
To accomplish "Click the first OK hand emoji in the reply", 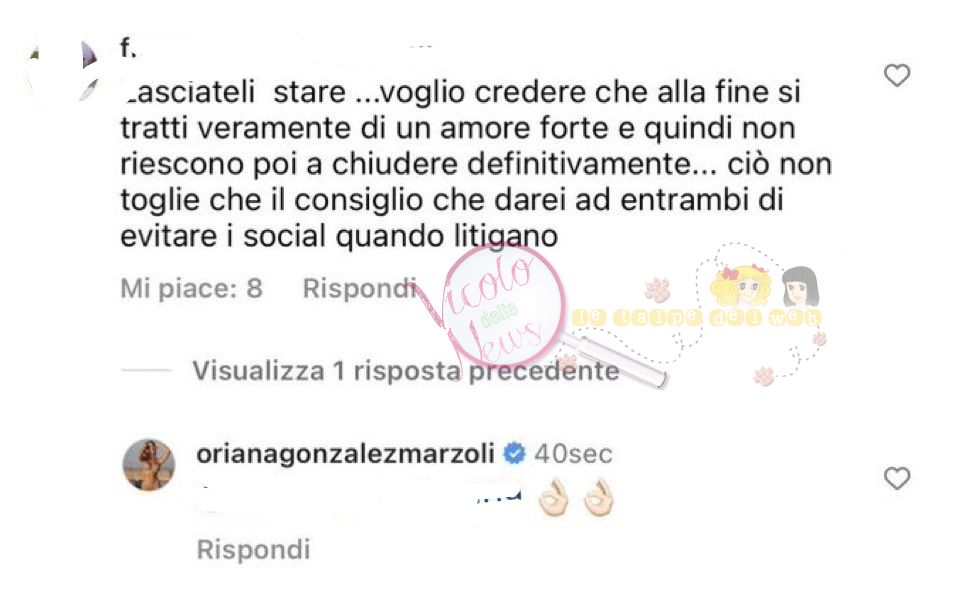I will tap(553, 498).
